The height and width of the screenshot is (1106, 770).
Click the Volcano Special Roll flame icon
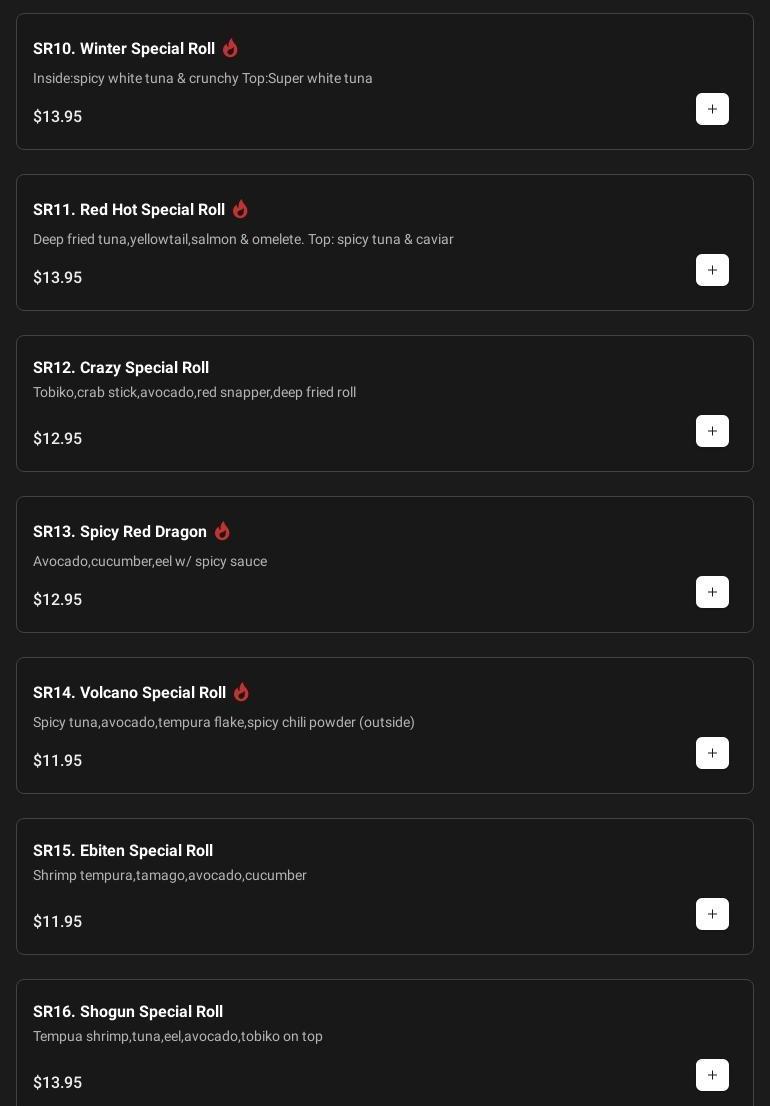(x=241, y=692)
